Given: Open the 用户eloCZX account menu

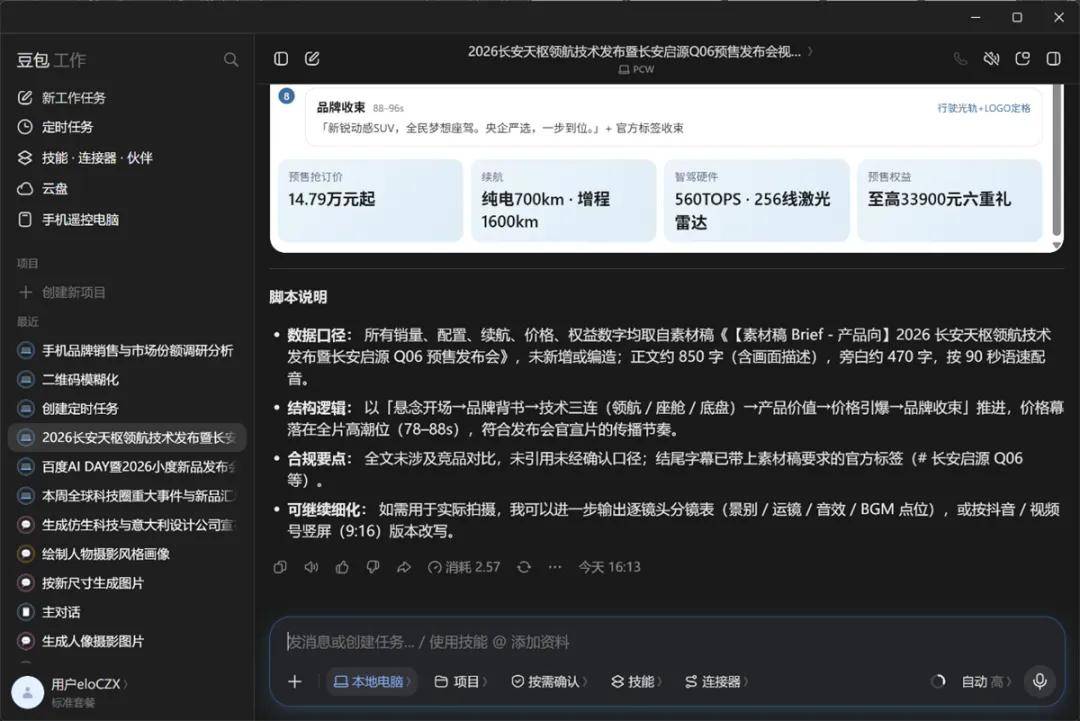Looking at the screenshot, I should [x=89, y=684].
